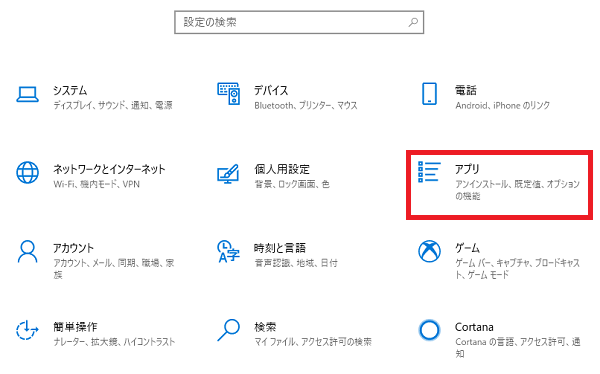Click the description Android、iPhone のリンク

502,105
